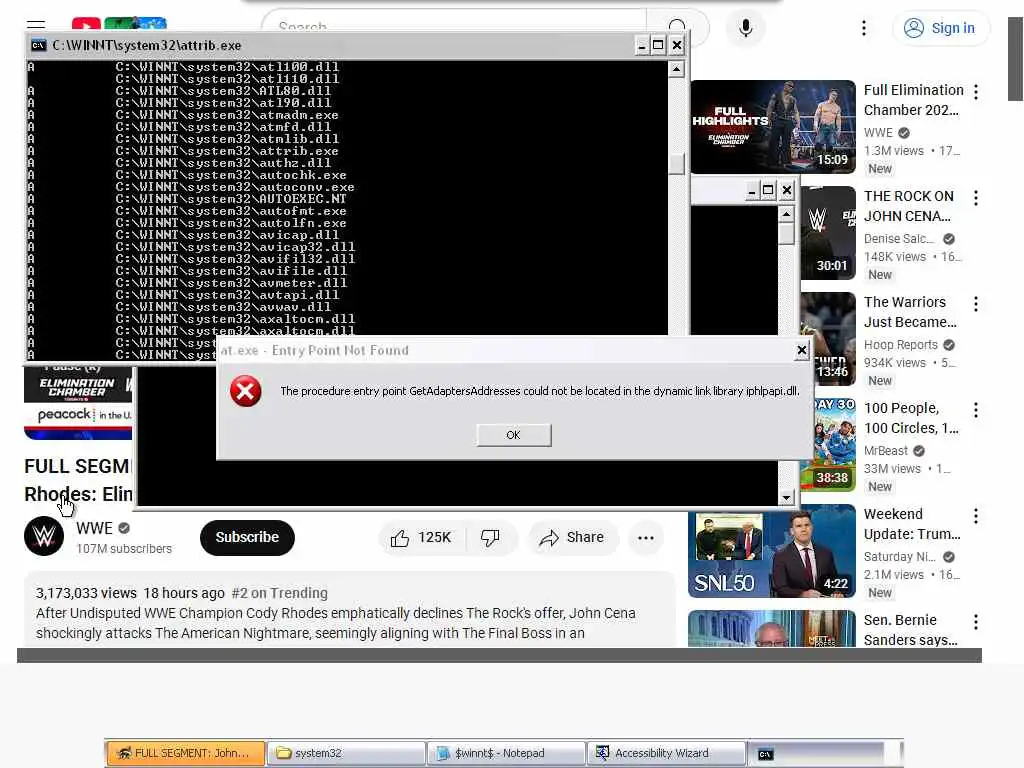
Task: Open options for Sen. Bernie Sanders video
Action: click(x=976, y=622)
